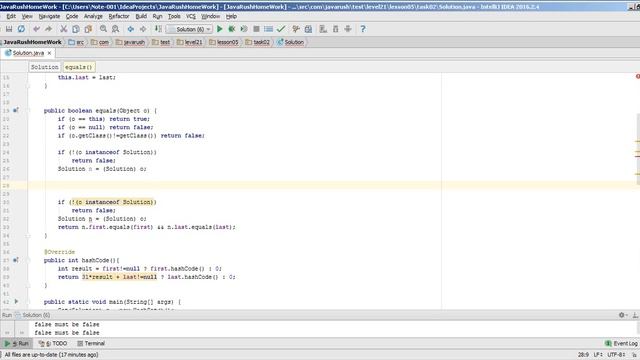Click the editor error stripe indicator
This screenshot has height=360, width=640.
638,76
